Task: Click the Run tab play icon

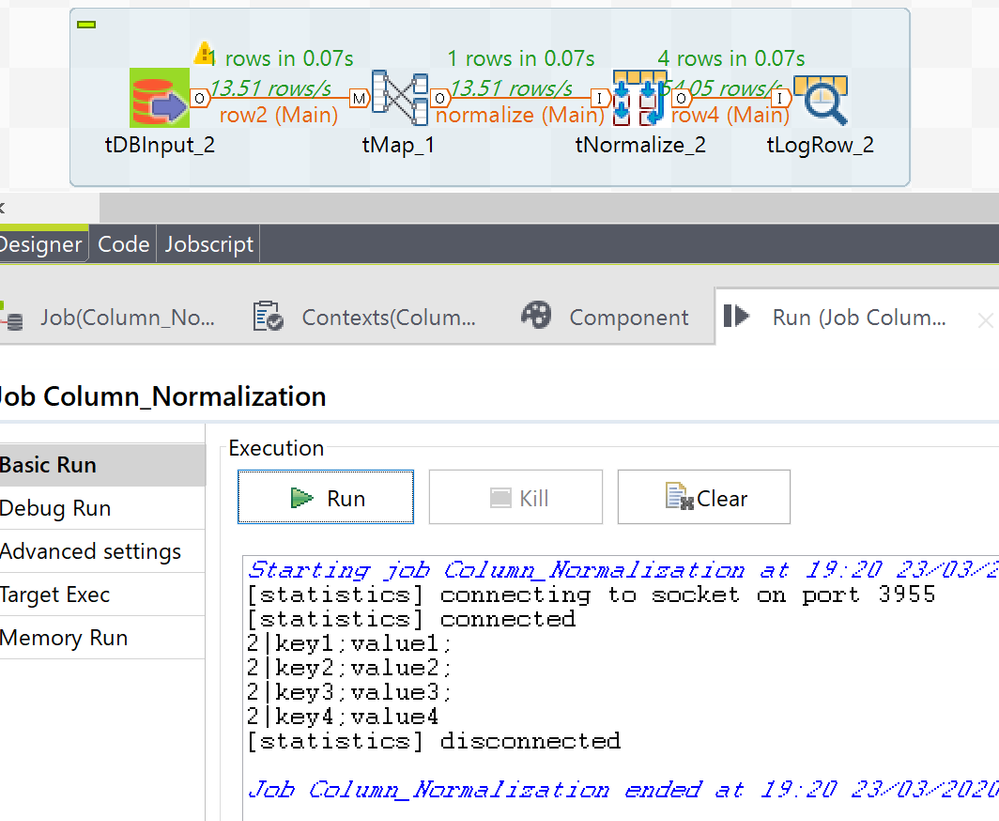Action: pos(736,316)
